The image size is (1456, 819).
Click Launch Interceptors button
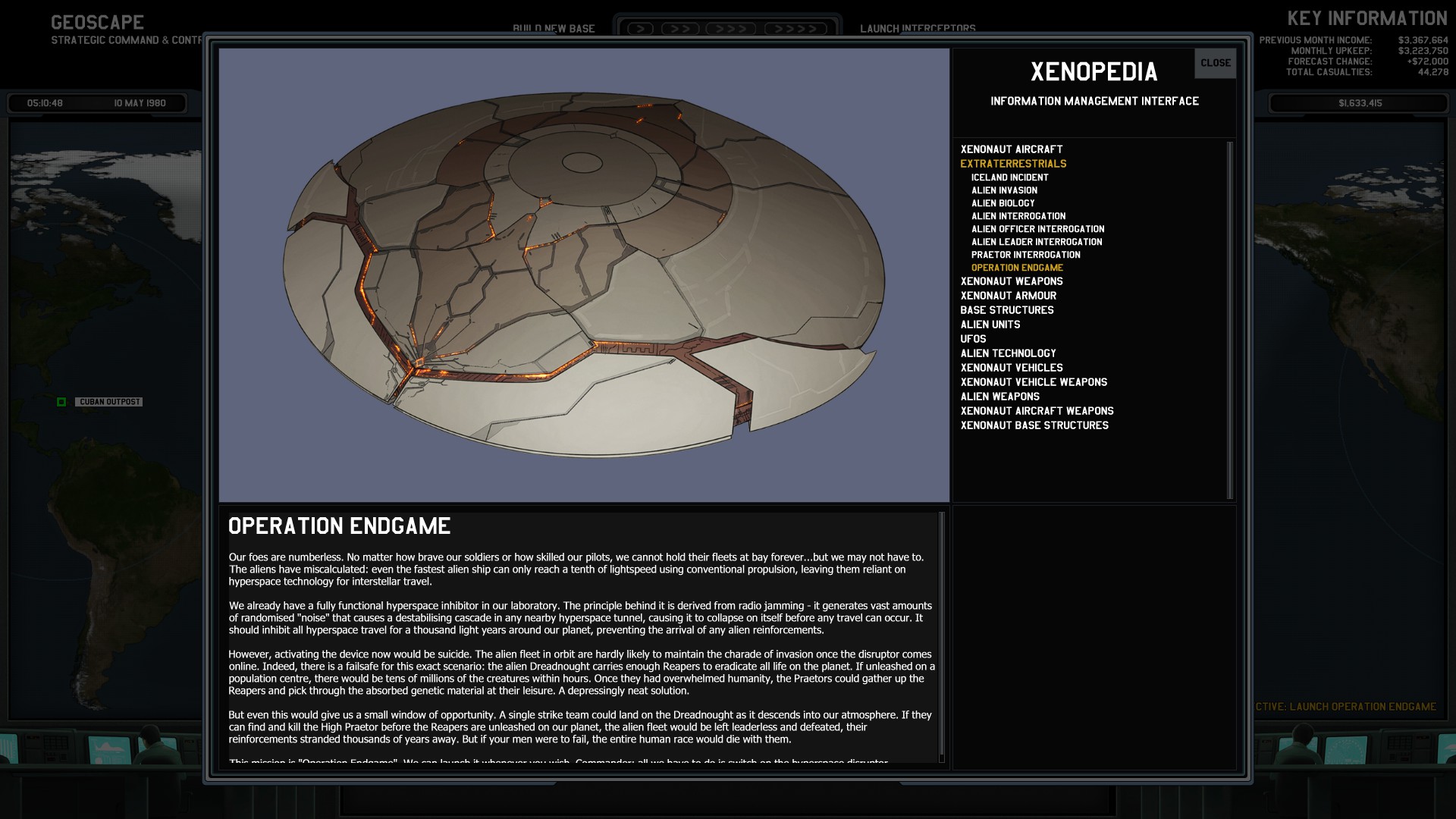point(918,29)
